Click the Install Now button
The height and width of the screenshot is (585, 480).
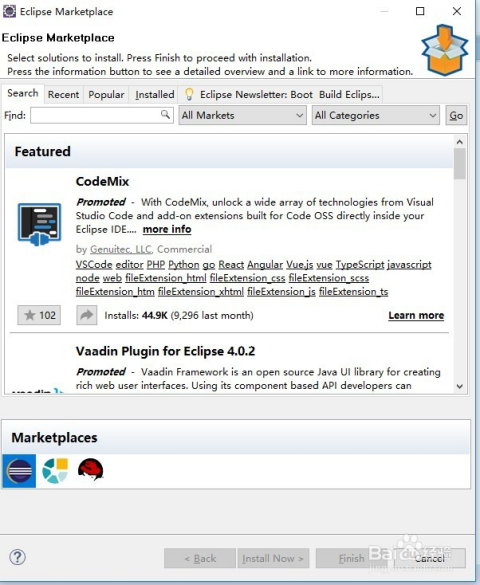[x=273, y=558]
